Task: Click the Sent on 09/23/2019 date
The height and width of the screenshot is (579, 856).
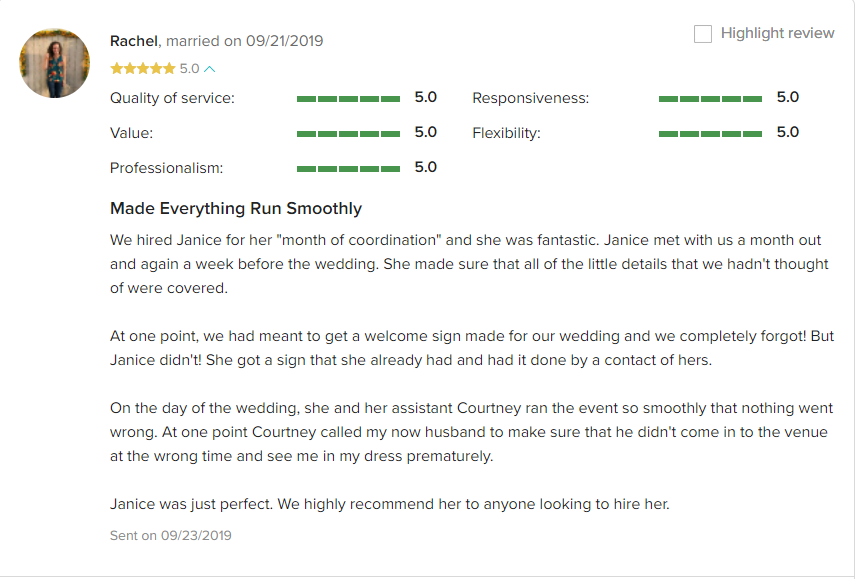Action: pos(171,535)
